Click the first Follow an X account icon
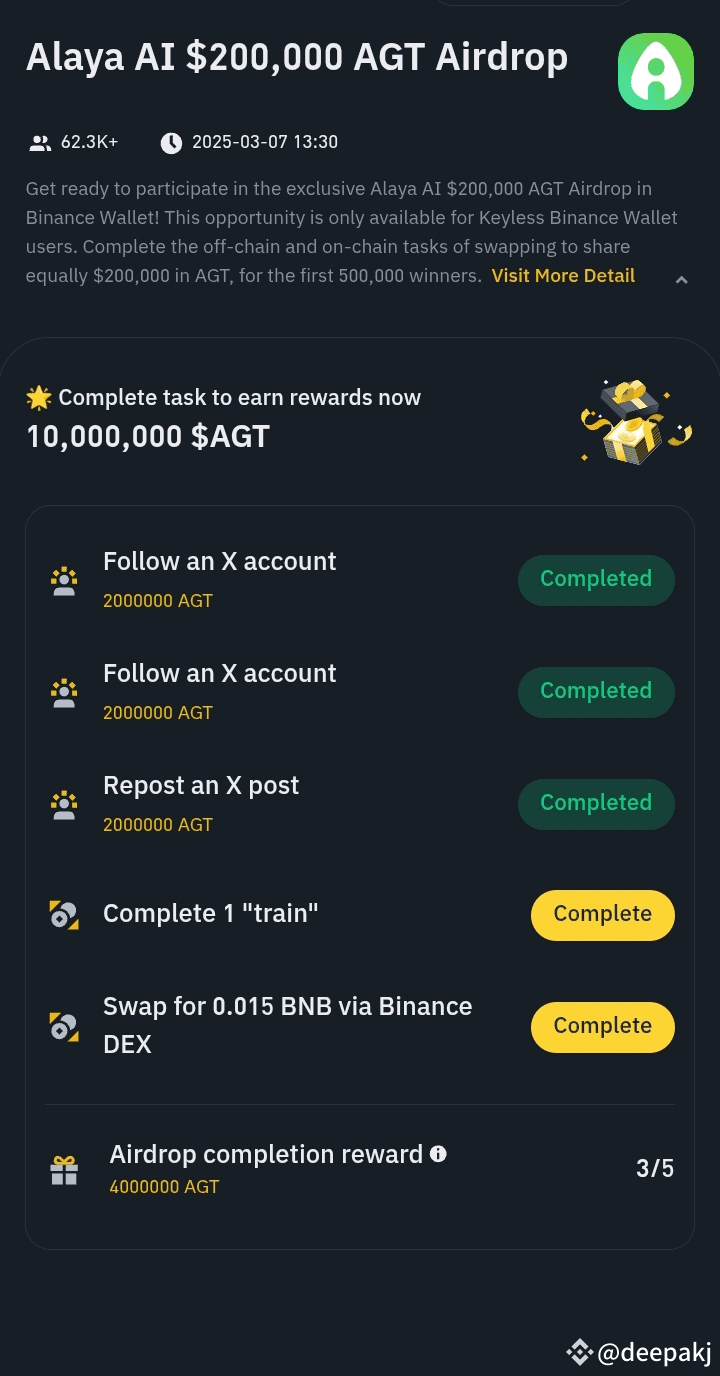The height and width of the screenshot is (1376, 720). click(x=64, y=581)
